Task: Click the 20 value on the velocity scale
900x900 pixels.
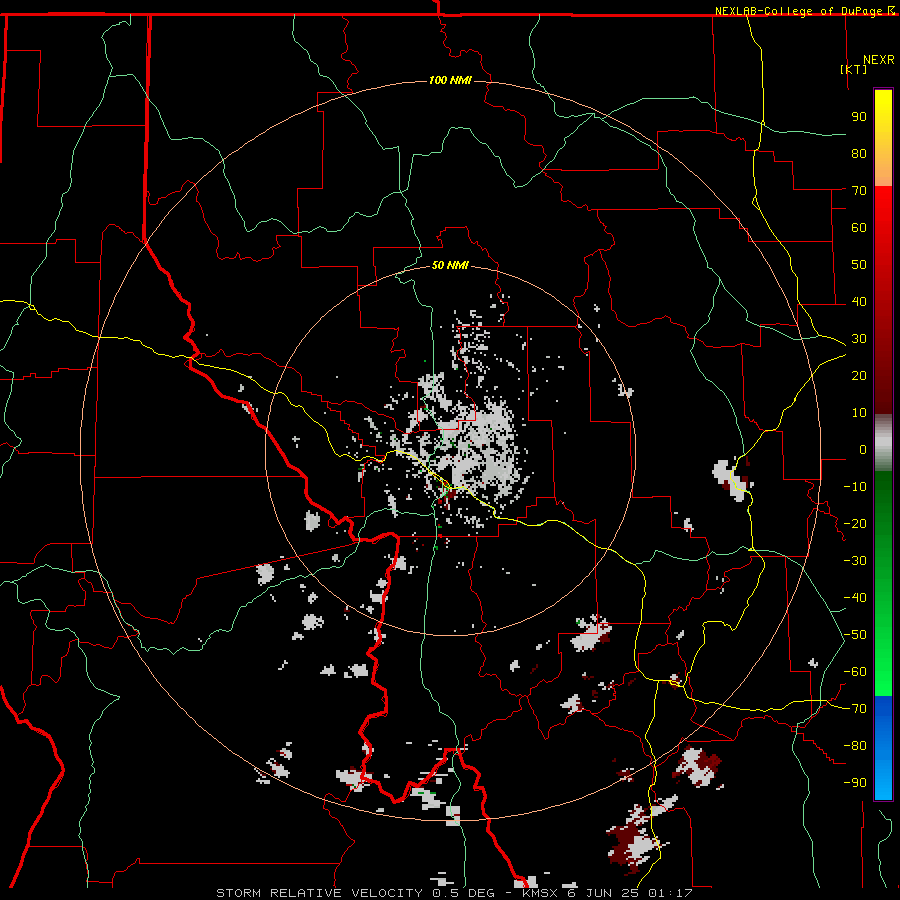Action: [859, 375]
